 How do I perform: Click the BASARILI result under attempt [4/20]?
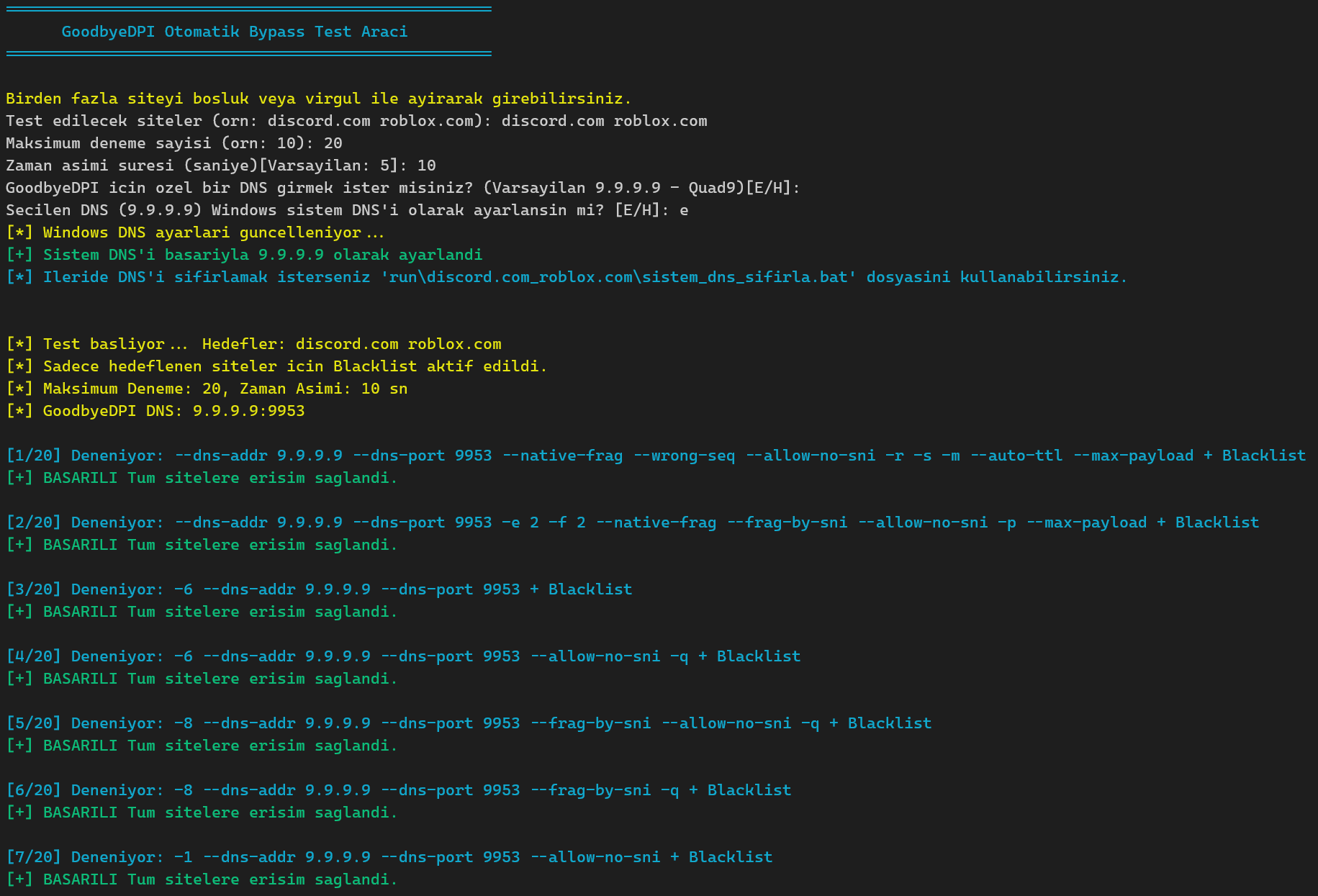tap(202, 679)
